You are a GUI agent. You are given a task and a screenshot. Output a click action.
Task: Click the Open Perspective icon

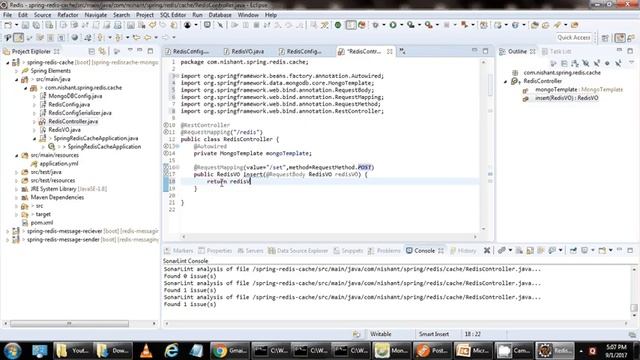click(x=605, y=38)
